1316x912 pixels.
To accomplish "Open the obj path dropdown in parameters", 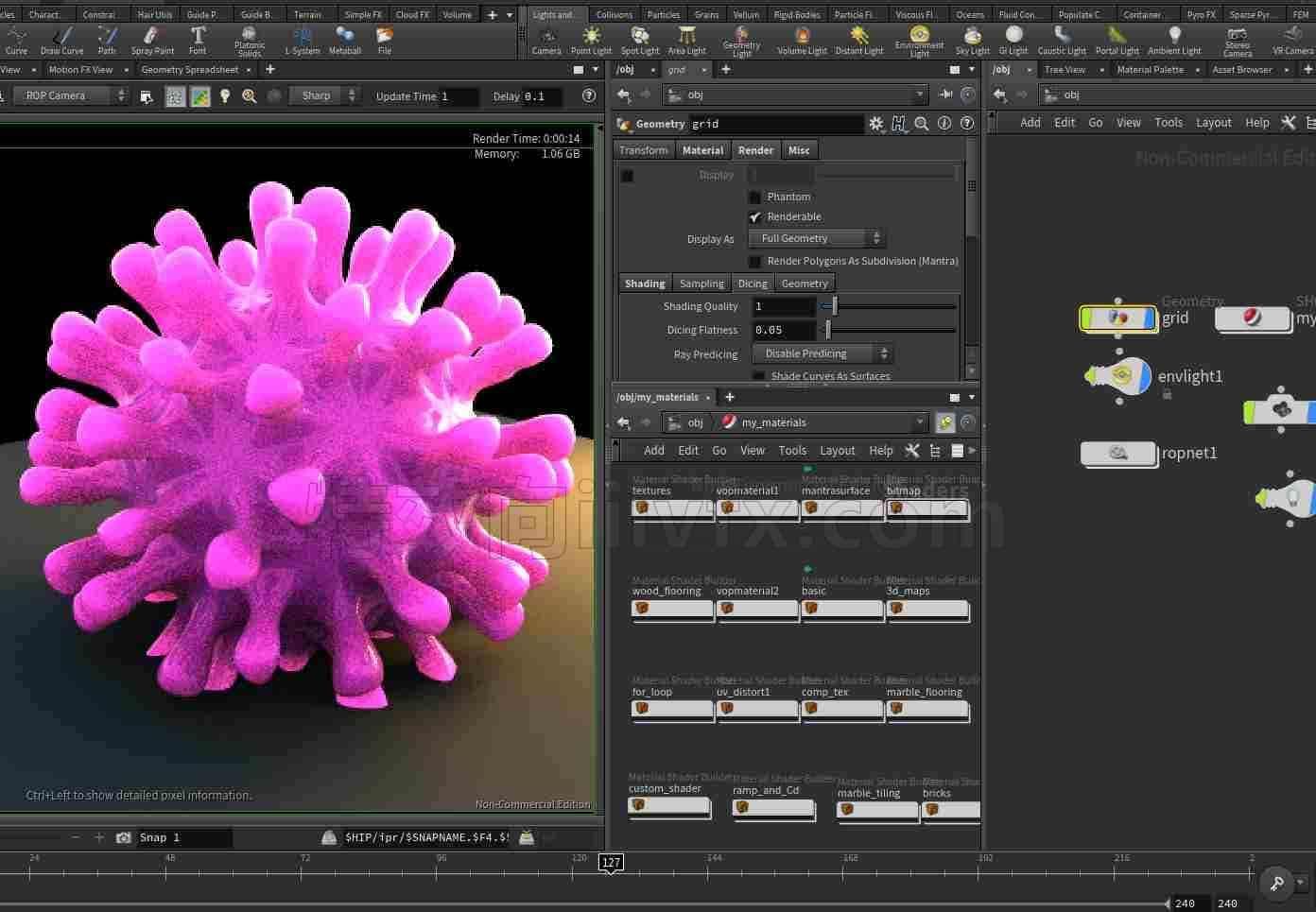I will pos(920,95).
